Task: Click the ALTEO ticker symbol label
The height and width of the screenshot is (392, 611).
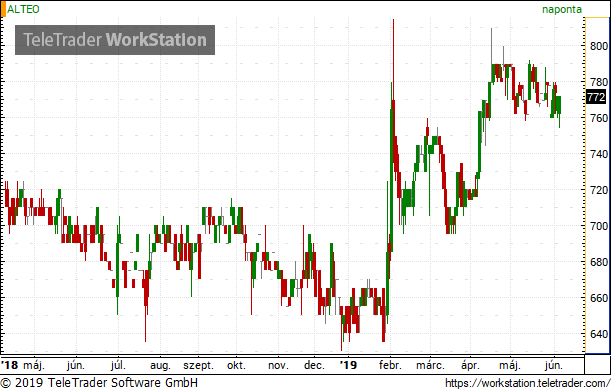Action: tap(23, 9)
